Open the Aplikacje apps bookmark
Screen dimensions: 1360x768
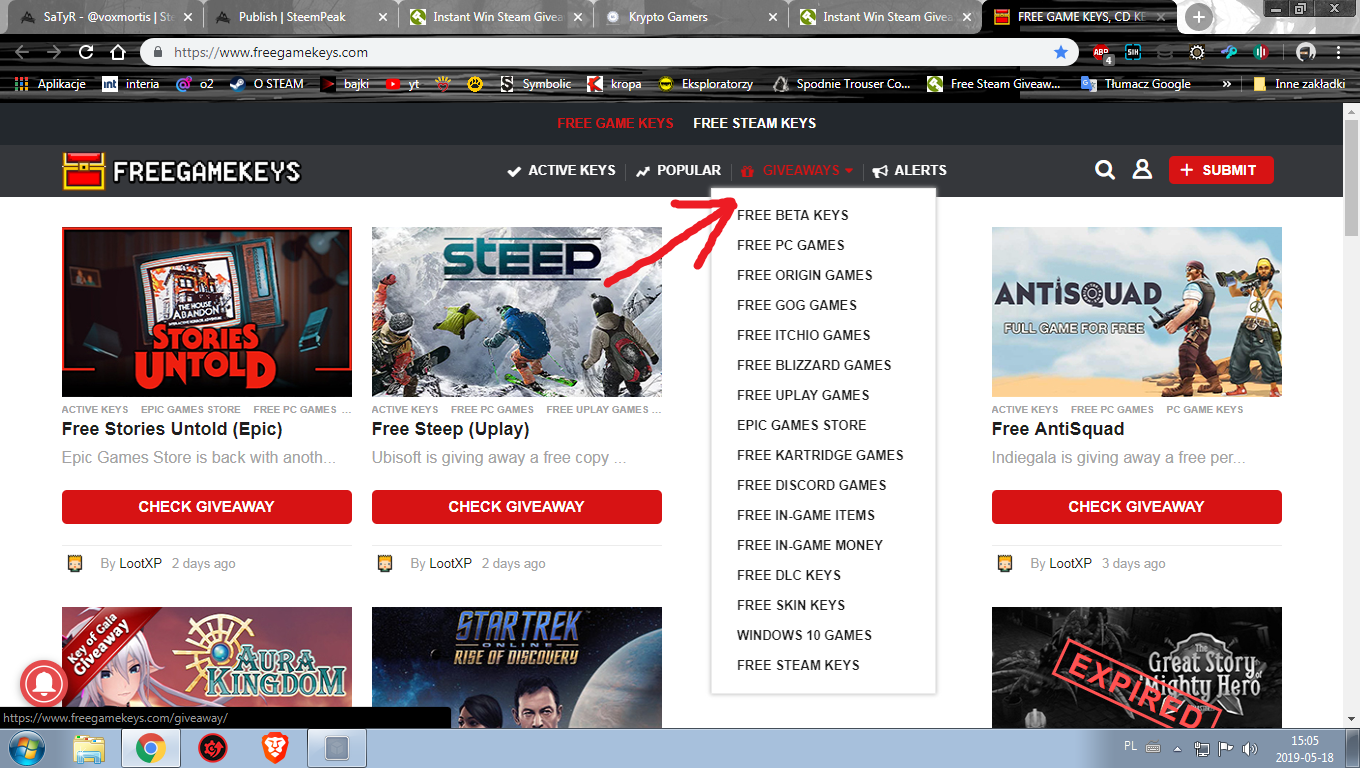51,84
